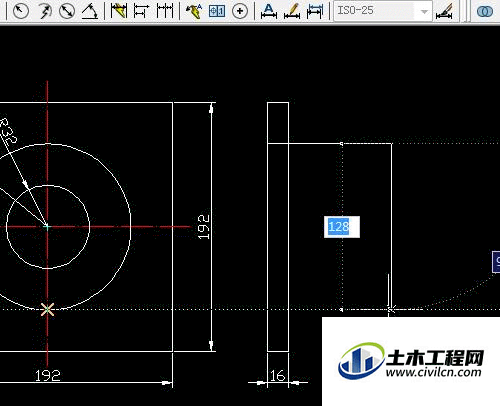Select the vertical 192 dimension text
This screenshot has width=500, height=406.
203,227
